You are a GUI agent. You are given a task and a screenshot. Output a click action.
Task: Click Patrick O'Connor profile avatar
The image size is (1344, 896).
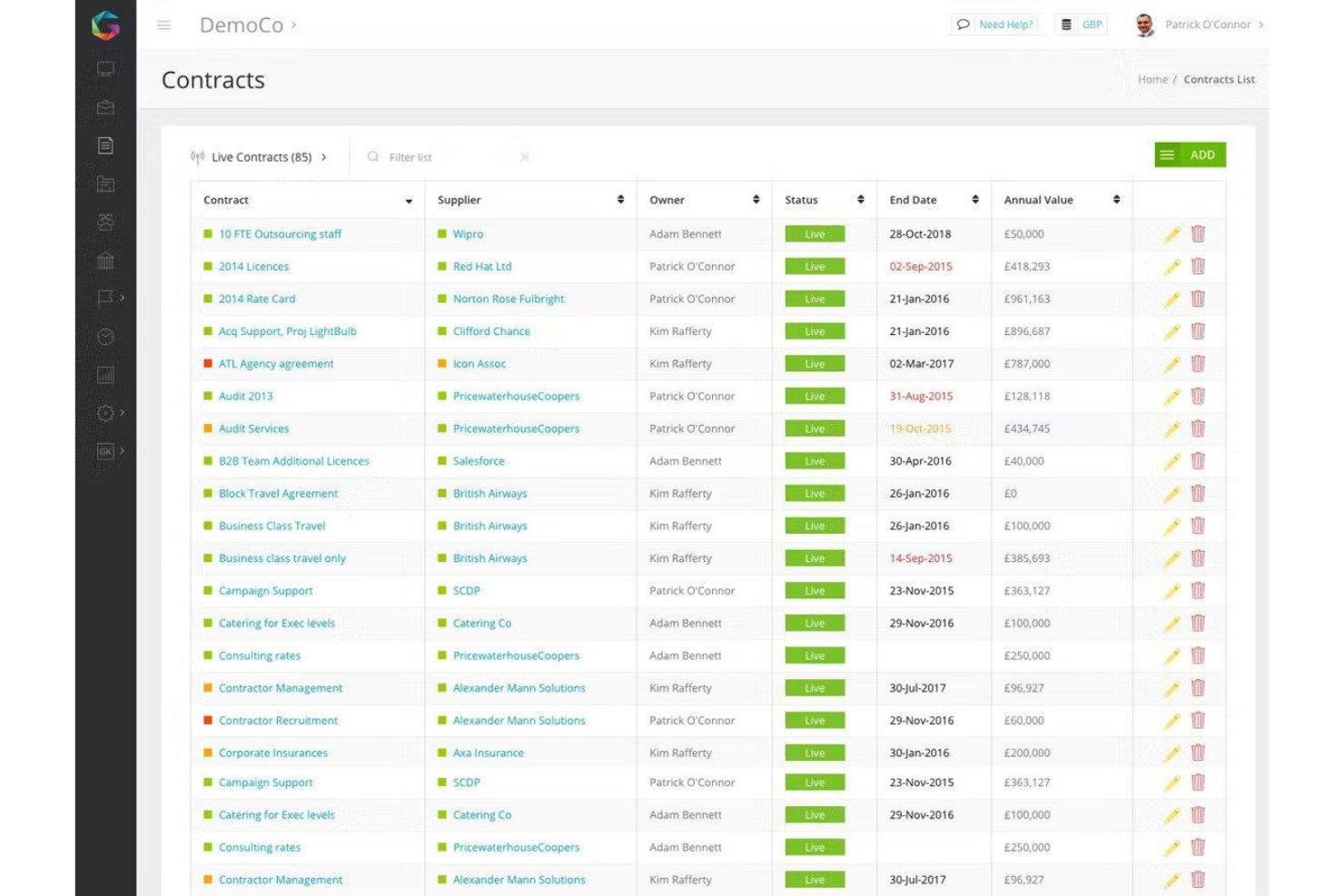(x=1144, y=25)
